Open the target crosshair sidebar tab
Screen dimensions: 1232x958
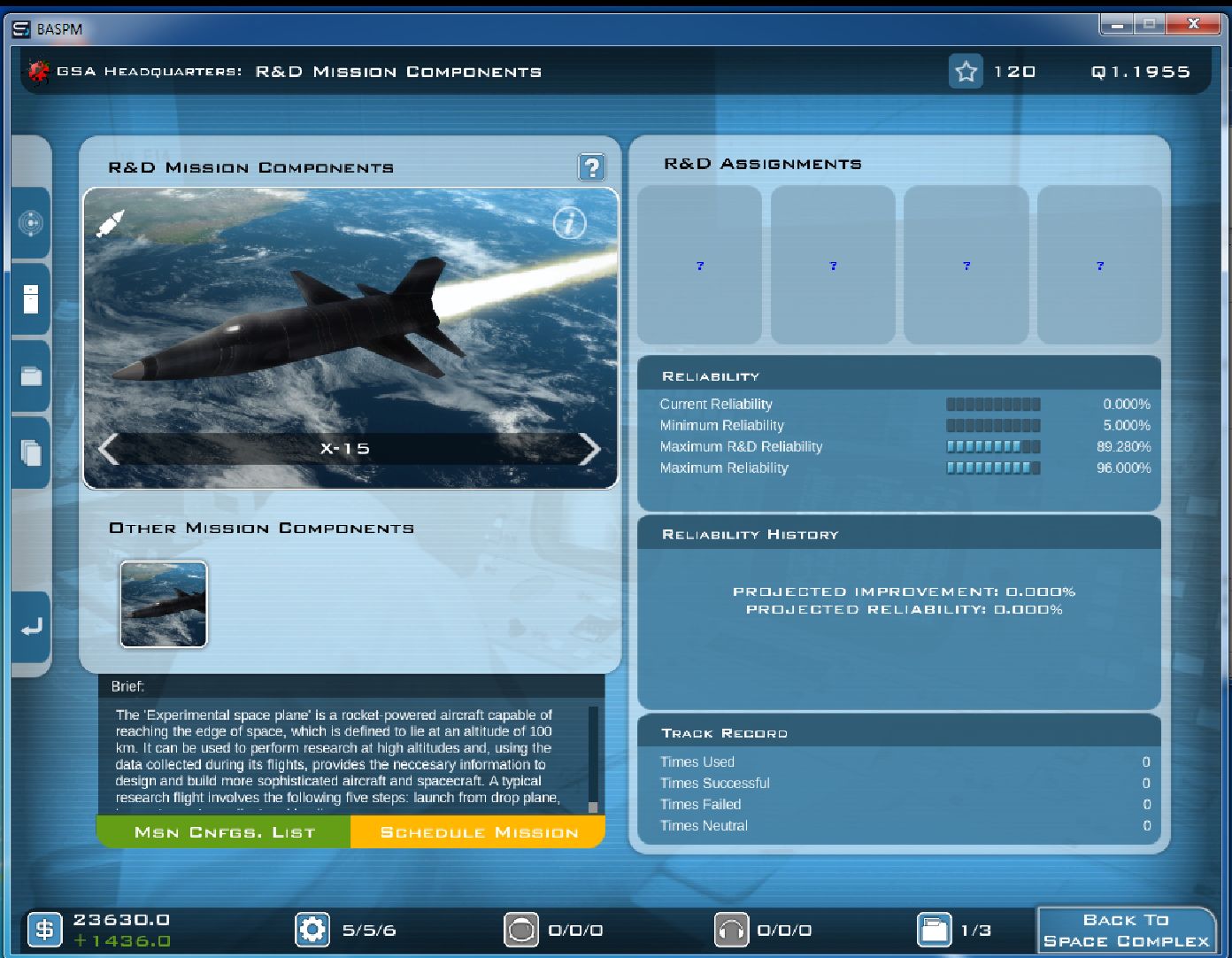pos(31,223)
